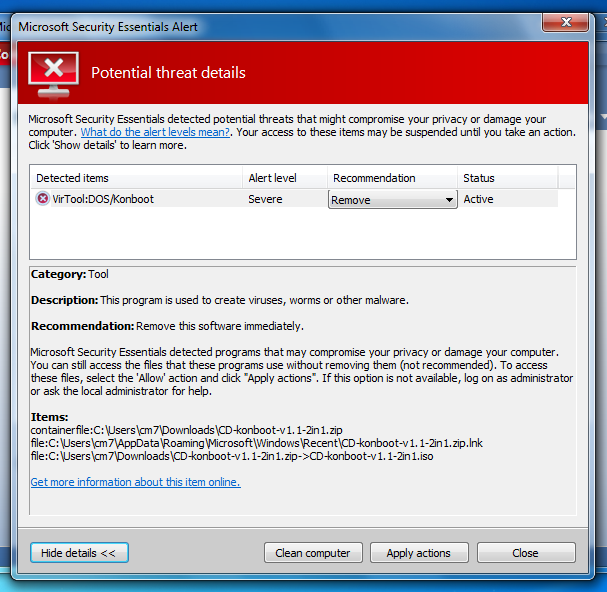Click the red threat icon beside VirTool:DOS/Konboot
This screenshot has height=592, width=607.
click(42, 199)
